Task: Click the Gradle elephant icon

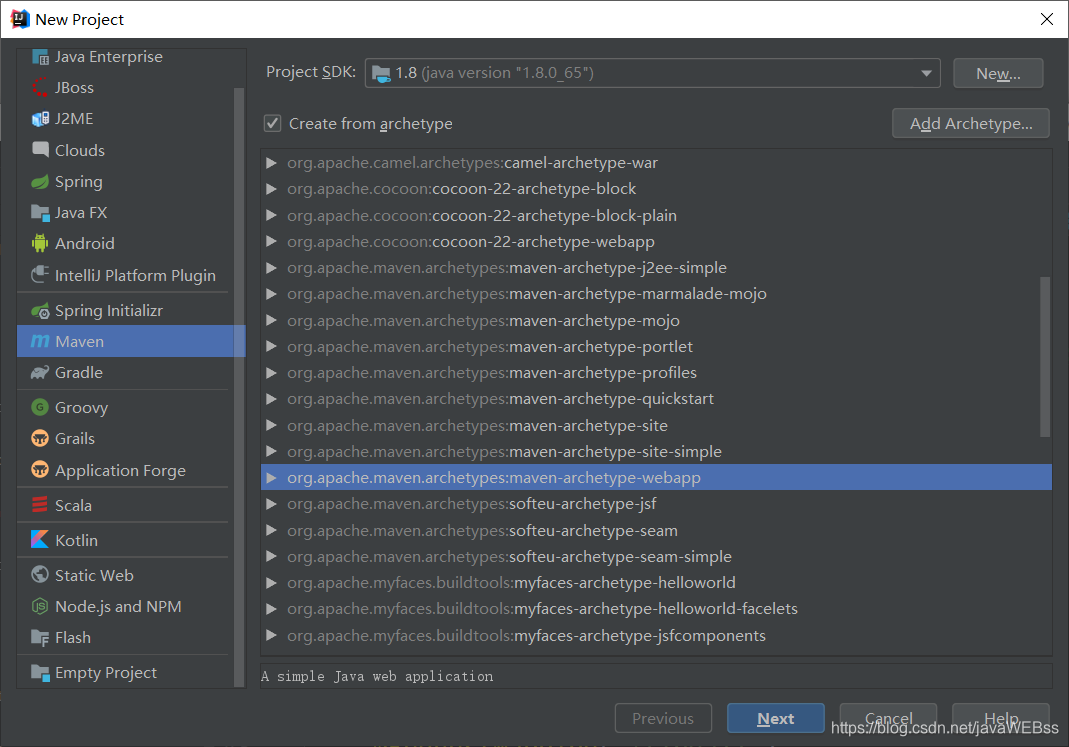Action: (40, 373)
